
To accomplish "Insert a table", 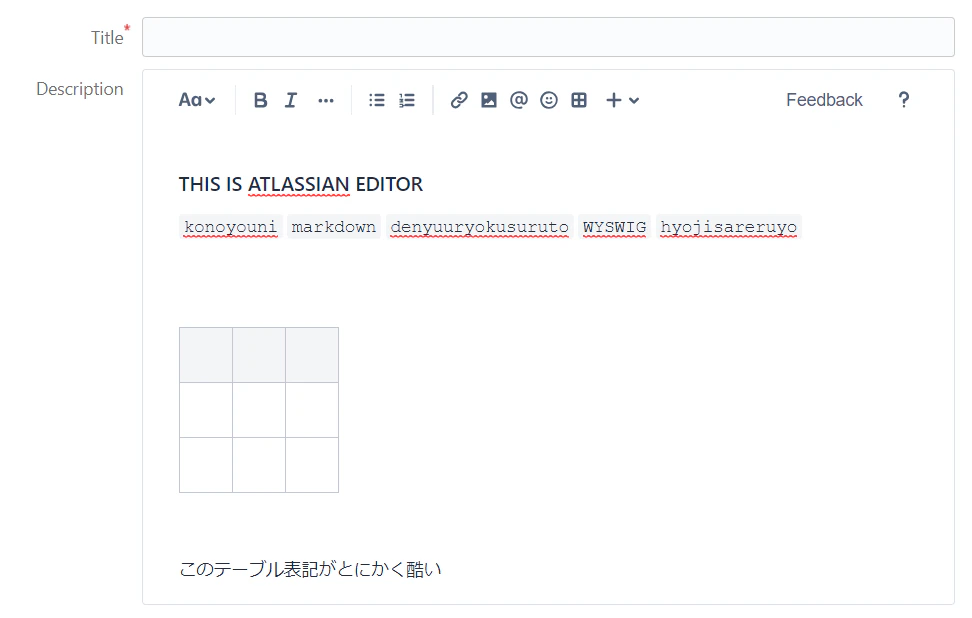I will [x=579, y=100].
